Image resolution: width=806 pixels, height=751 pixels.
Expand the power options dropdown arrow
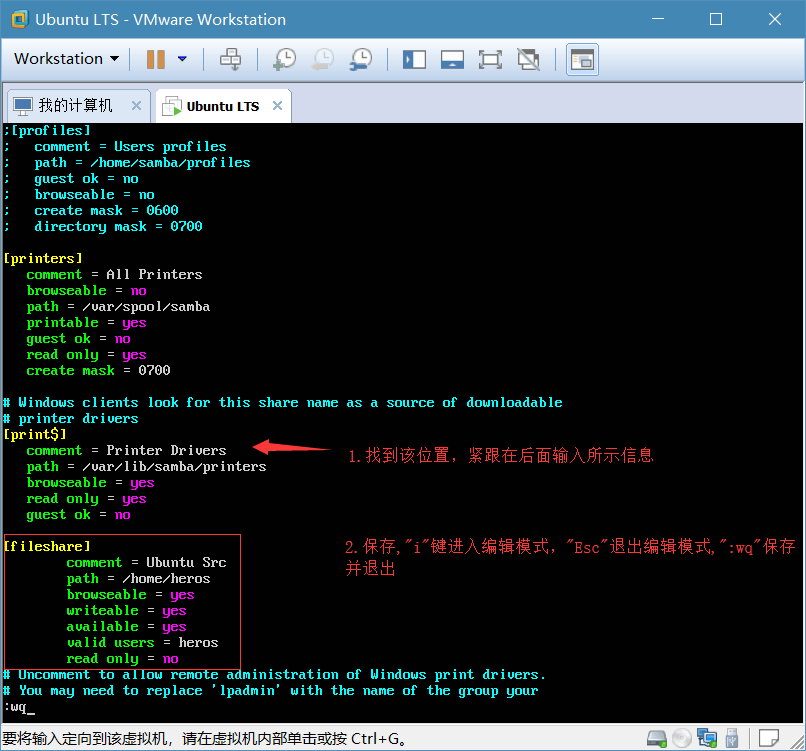click(182, 59)
